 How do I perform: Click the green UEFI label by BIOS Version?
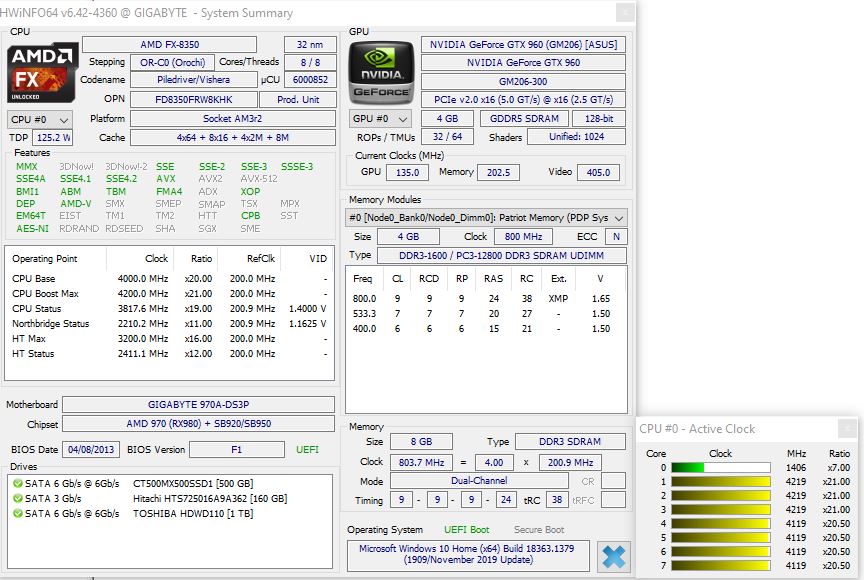tap(307, 449)
